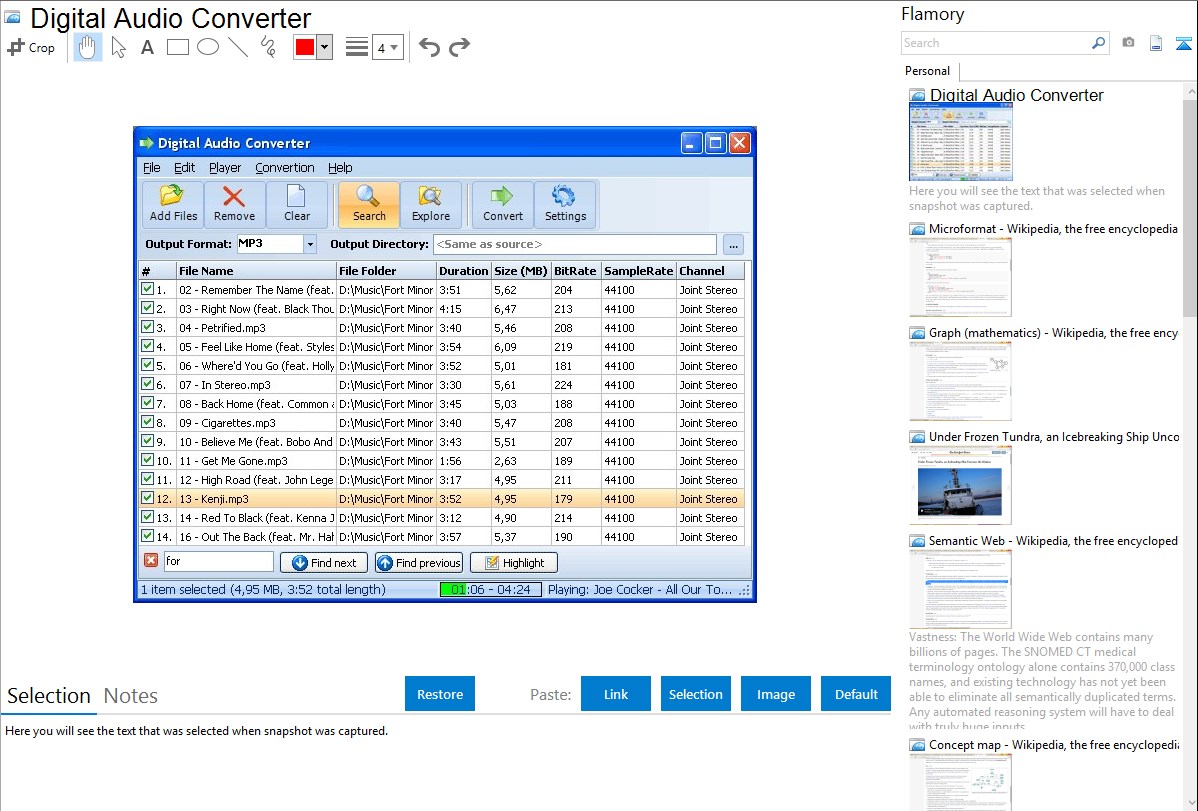Close the search bar red X
This screenshot has height=811, width=1198.
151,560
